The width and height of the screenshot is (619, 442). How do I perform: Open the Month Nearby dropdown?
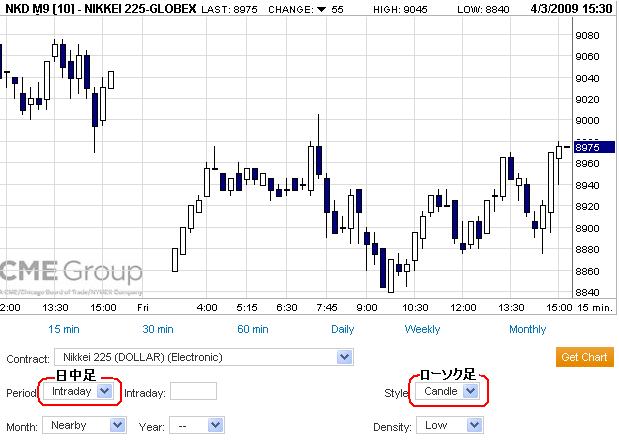point(117,425)
